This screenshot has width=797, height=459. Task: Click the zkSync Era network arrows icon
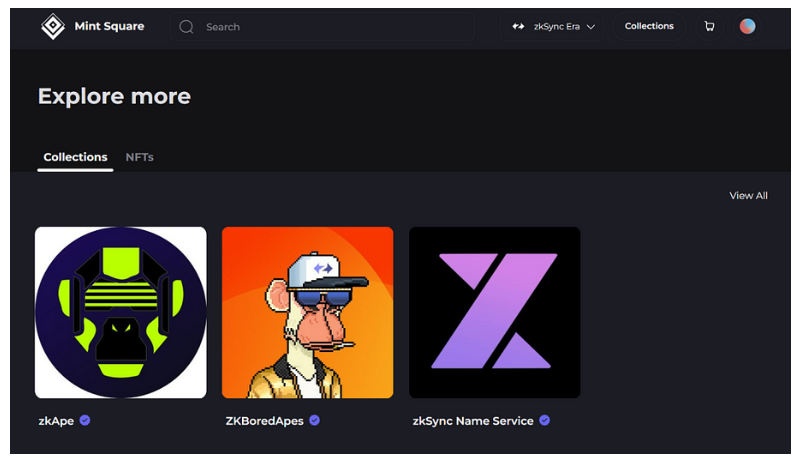click(x=518, y=26)
